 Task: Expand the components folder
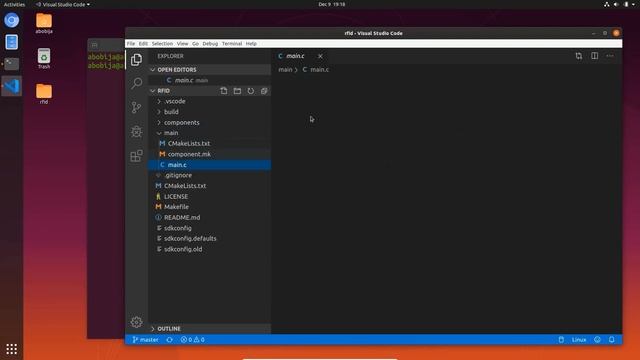pos(209,122)
